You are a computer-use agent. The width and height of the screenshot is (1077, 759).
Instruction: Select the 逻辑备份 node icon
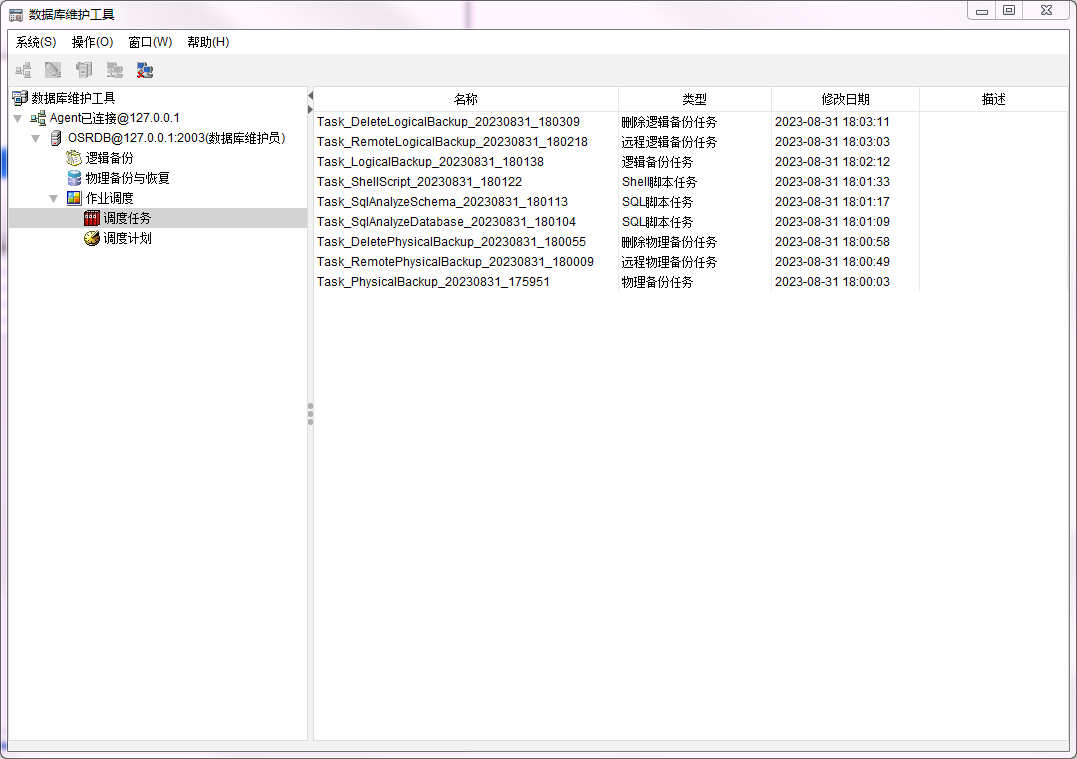(74, 157)
